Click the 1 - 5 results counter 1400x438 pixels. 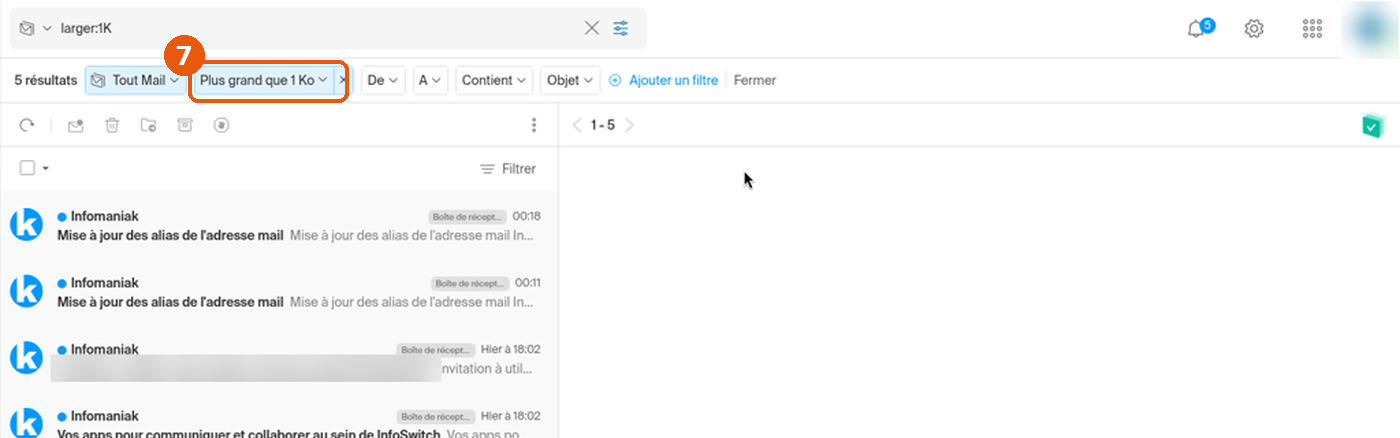click(x=603, y=125)
